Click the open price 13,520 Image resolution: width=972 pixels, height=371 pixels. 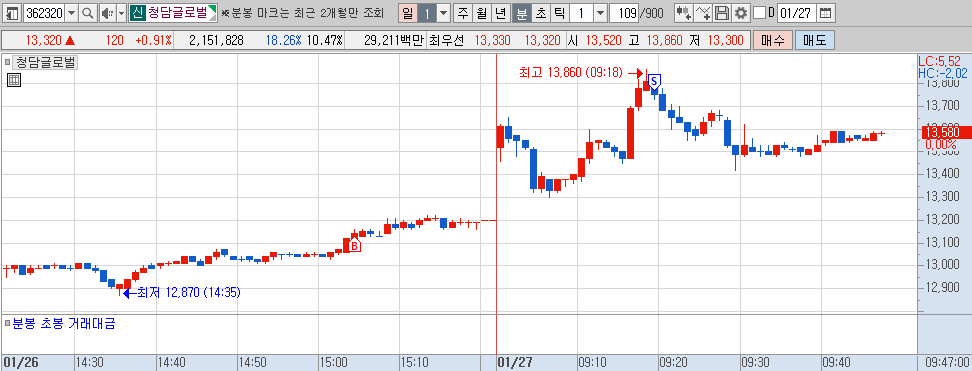[604, 41]
